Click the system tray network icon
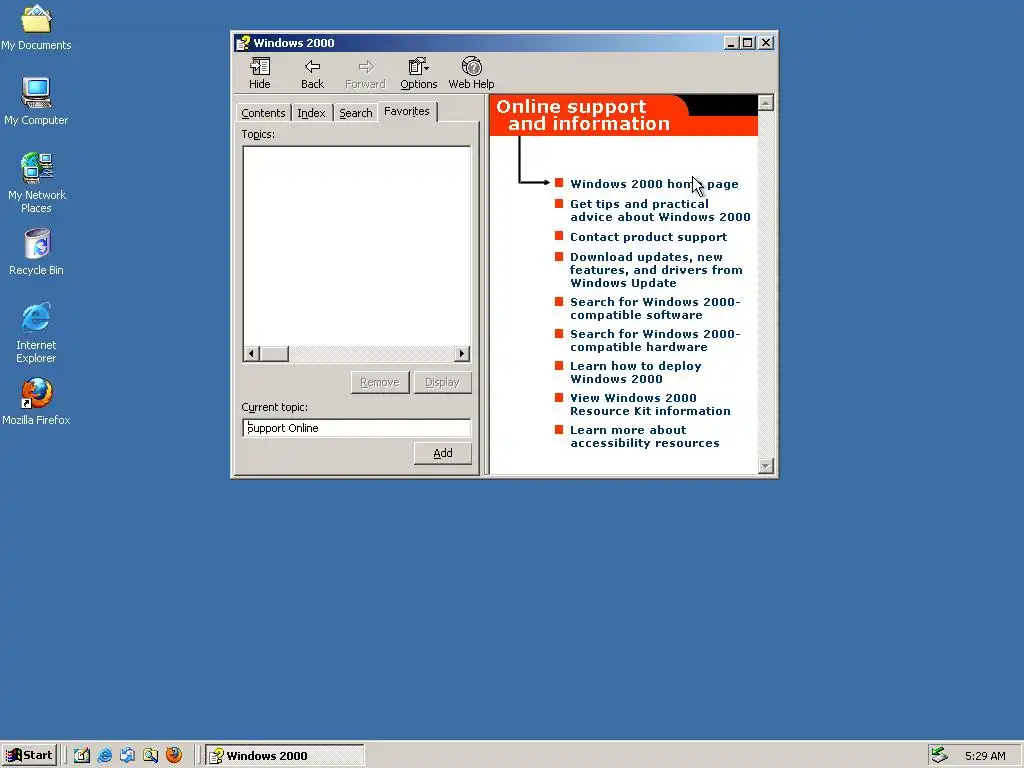This screenshot has height=768, width=1024. tap(939, 756)
